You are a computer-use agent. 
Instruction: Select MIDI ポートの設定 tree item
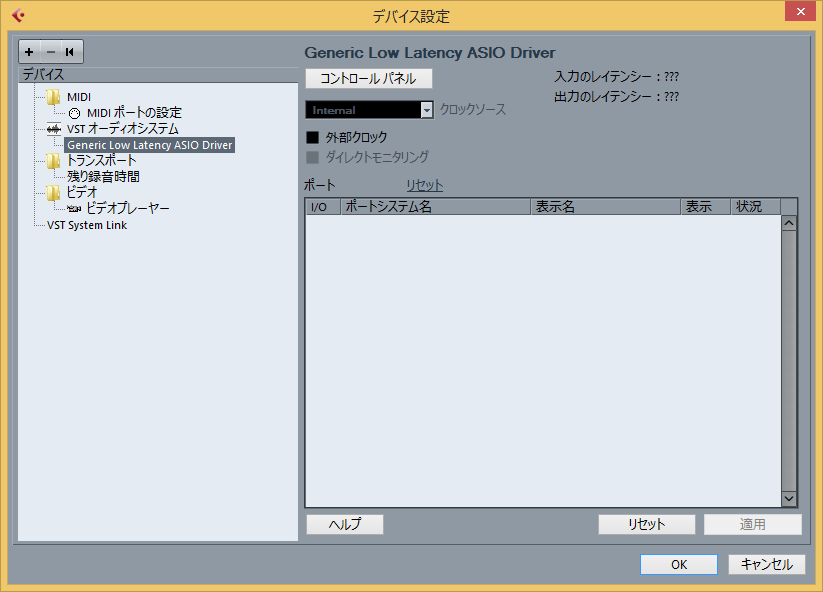(134, 113)
